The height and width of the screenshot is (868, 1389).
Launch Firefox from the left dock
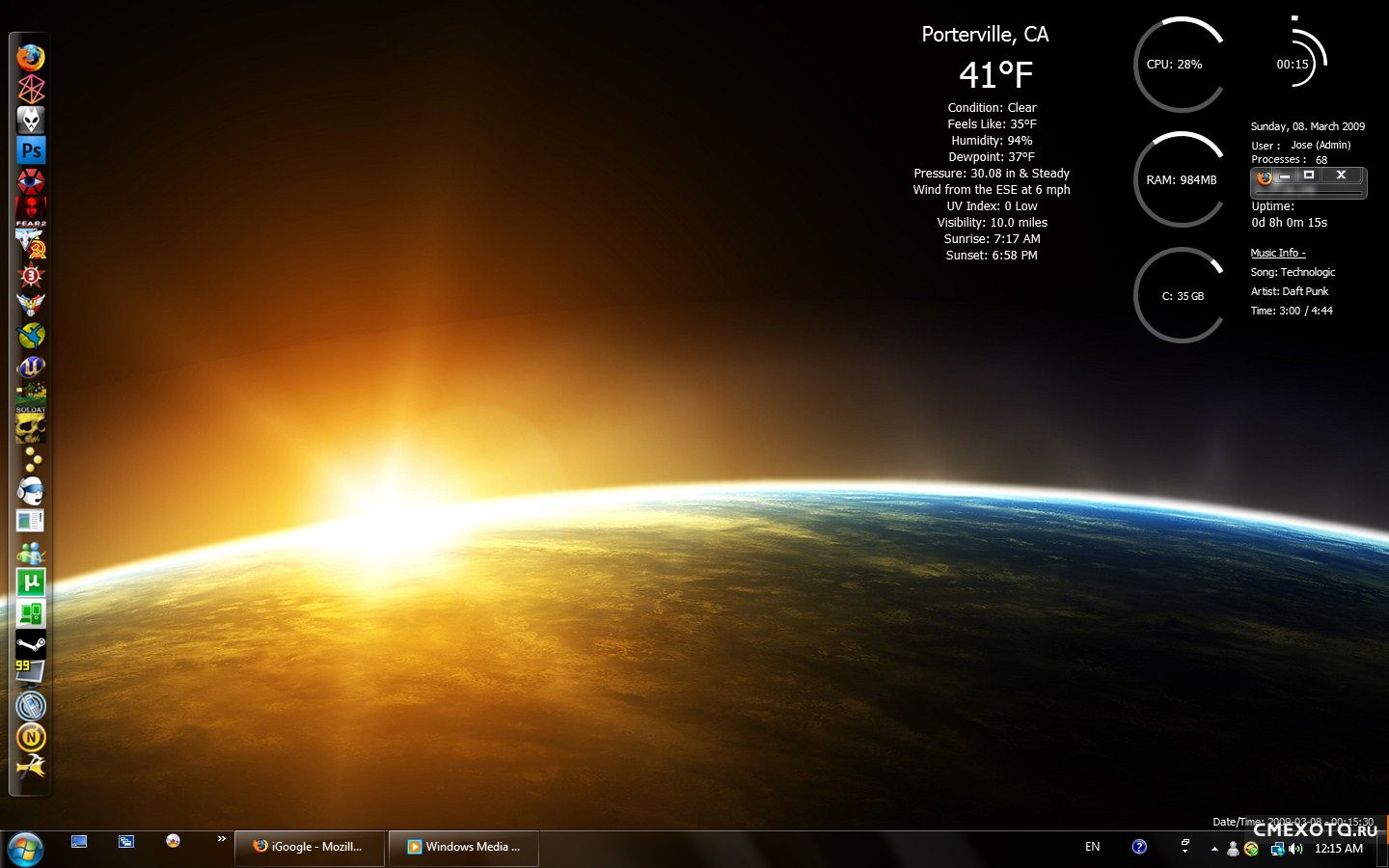(x=31, y=58)
